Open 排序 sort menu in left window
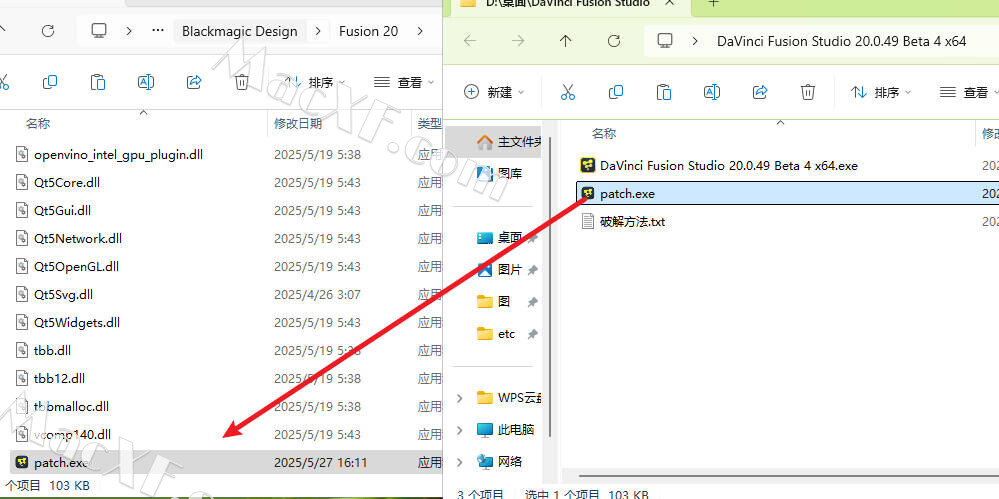 click(x=315, y=82)
